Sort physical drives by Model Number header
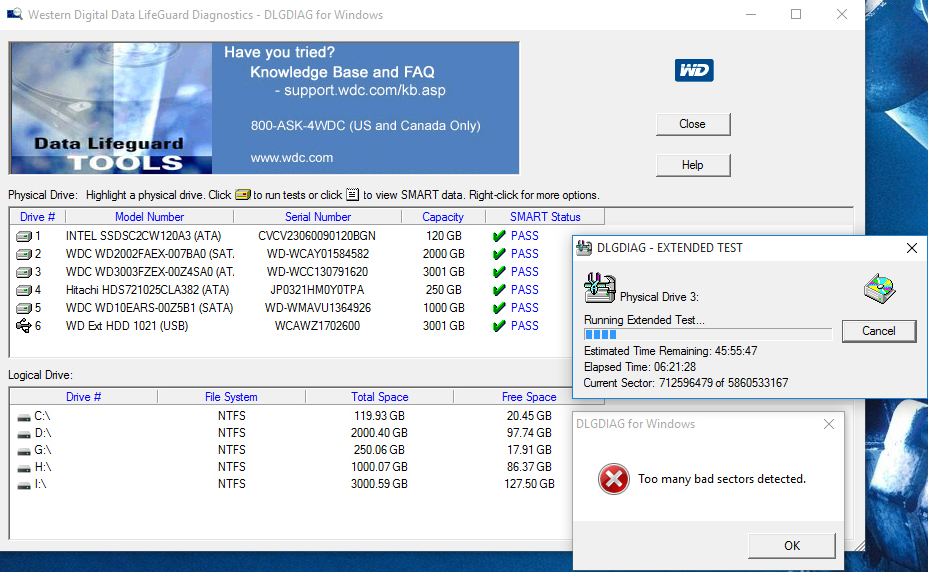 (149, 217)
